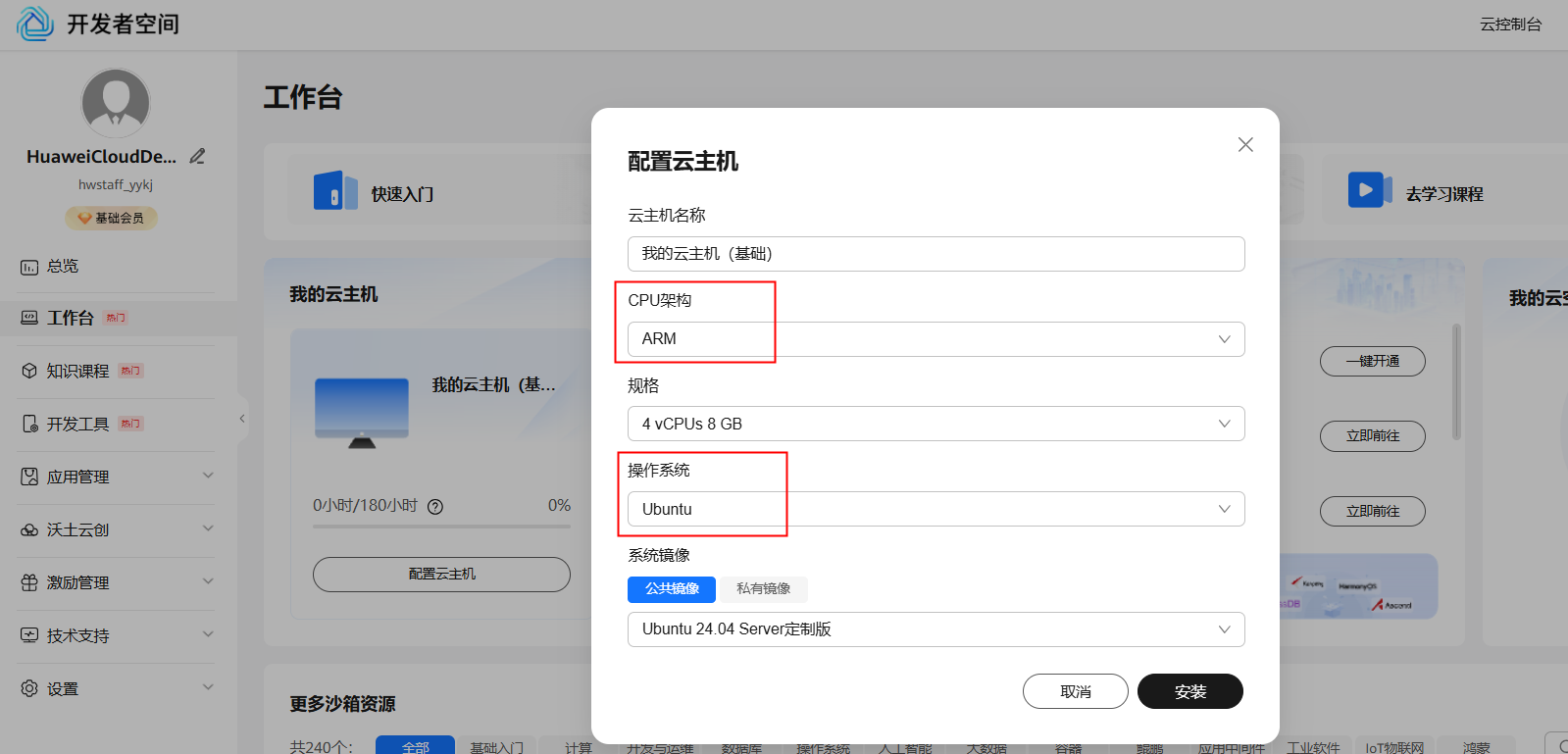Expand the 技术支持 chevron
This screenshot has height=754, width=1568.
click(208, 634)
